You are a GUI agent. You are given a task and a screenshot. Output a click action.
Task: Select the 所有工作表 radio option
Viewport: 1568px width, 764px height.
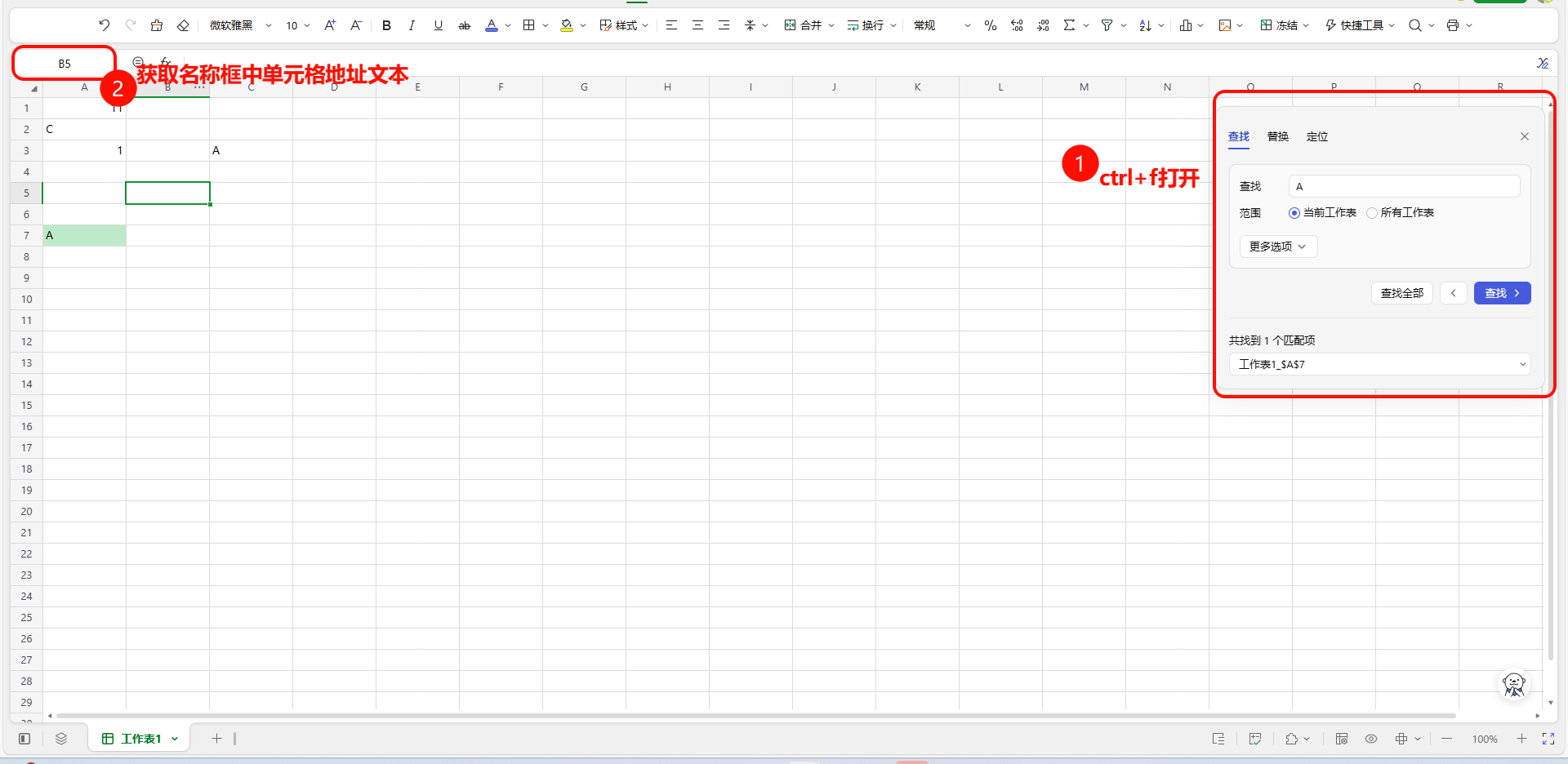[x=1372, y=213]
